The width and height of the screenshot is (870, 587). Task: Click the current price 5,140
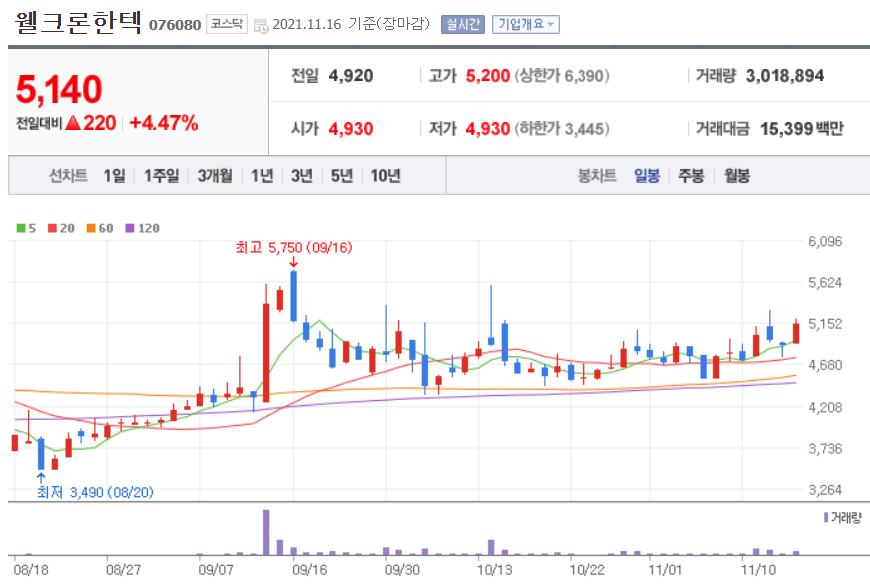click(x=59, y=89)
